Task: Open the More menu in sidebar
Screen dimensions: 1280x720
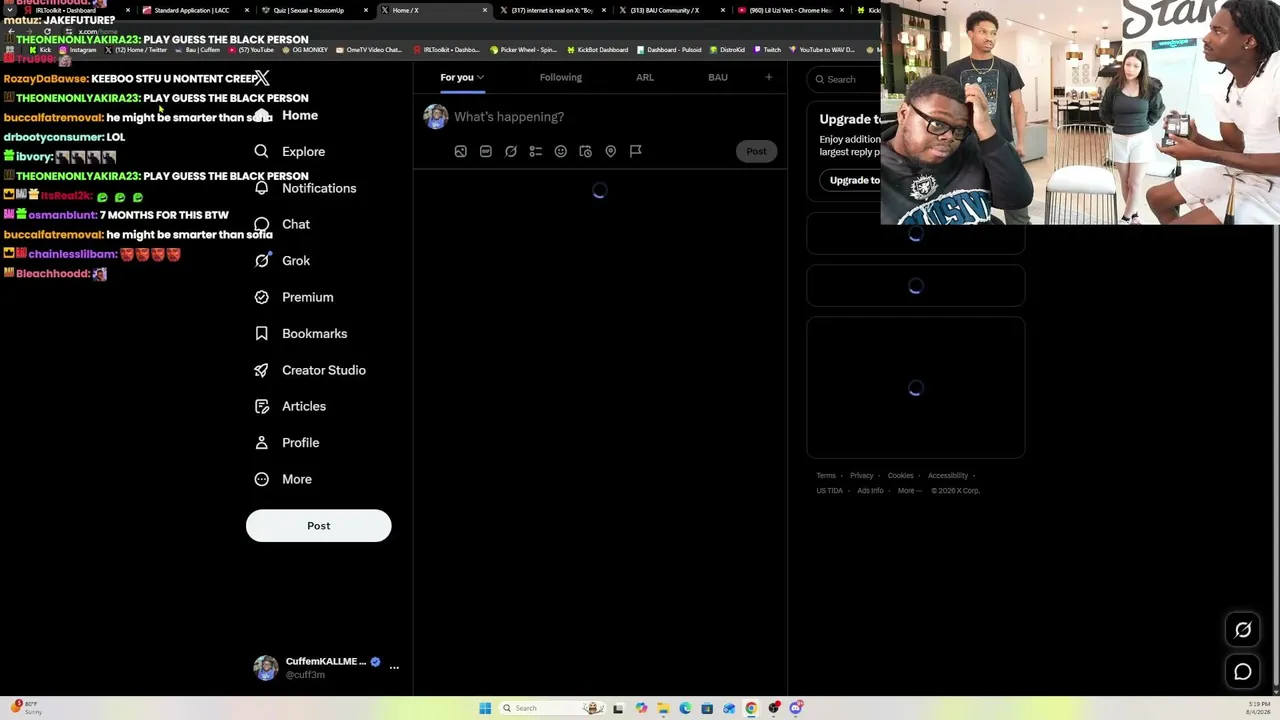Action: 283,479
